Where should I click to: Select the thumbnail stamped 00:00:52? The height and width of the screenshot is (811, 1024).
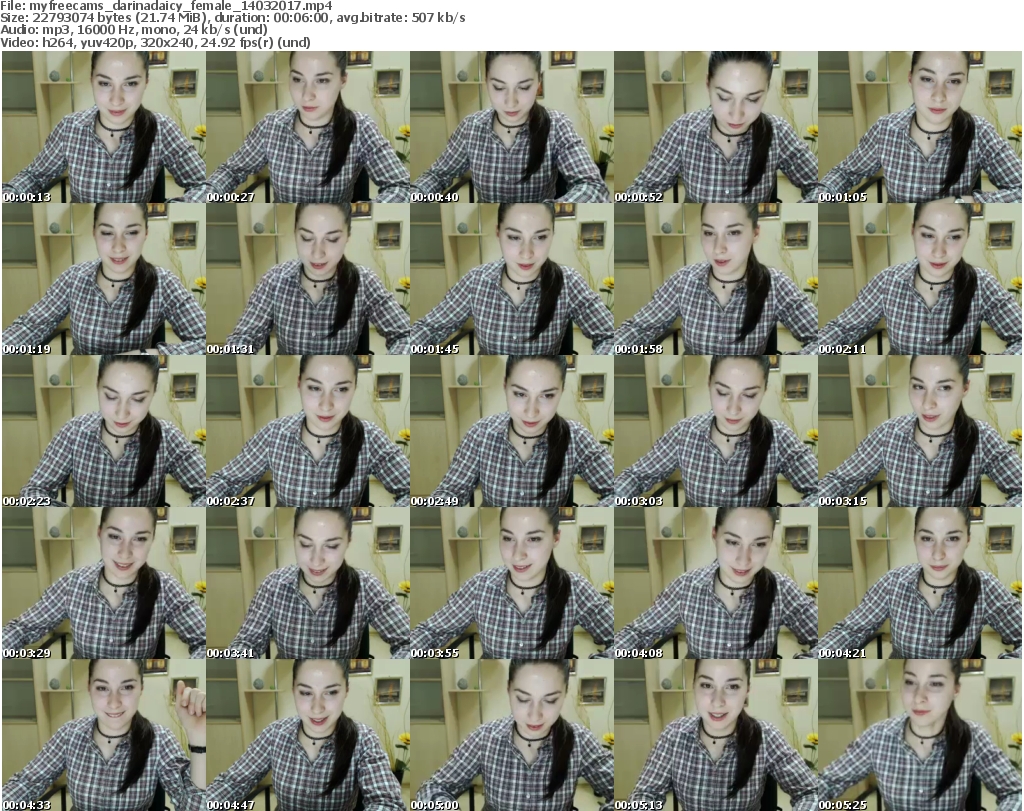pos(716,127)
